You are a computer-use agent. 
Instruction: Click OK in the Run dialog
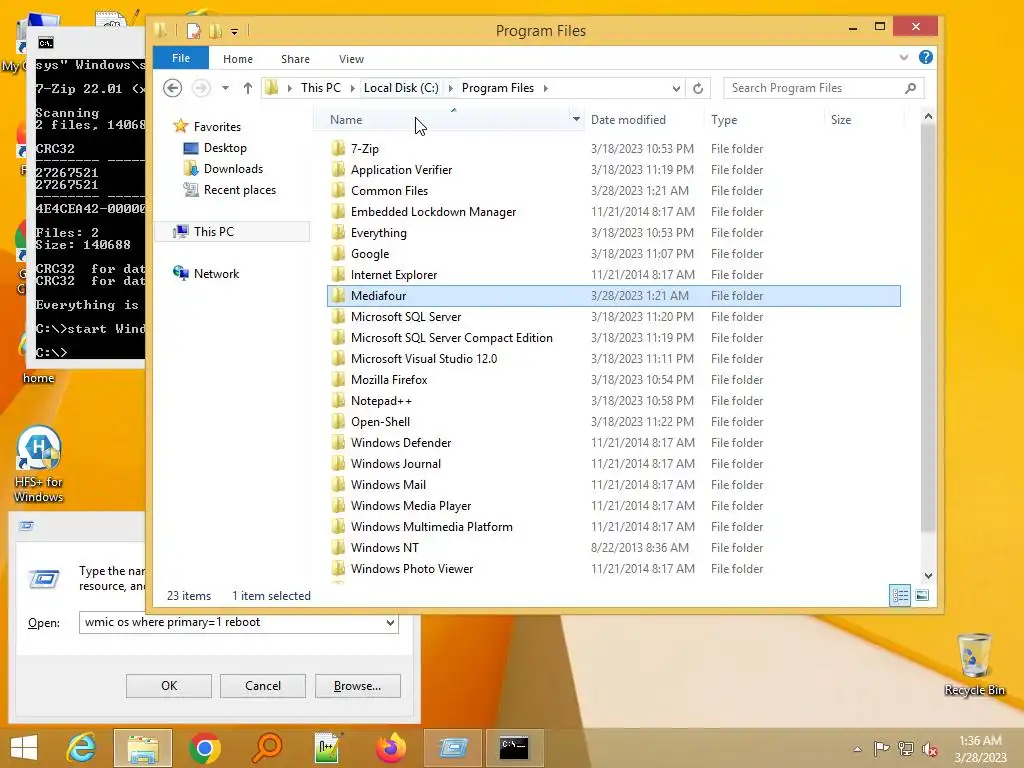pos(168,686)
